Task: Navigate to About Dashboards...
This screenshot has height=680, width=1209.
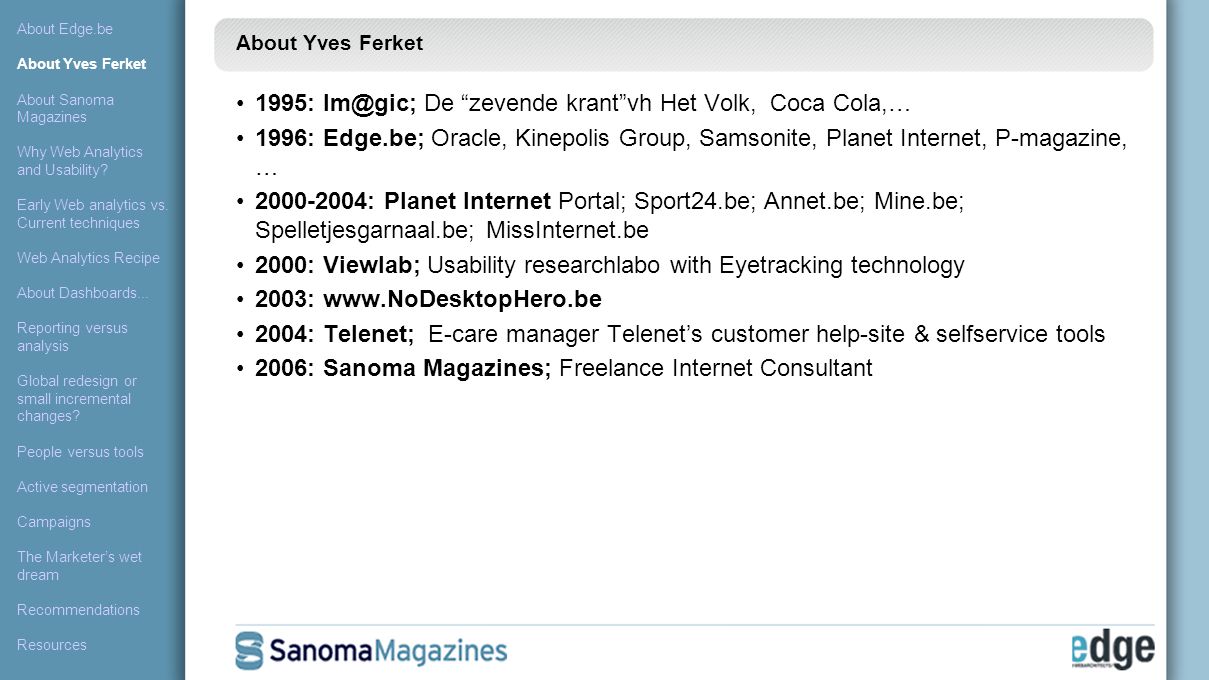Action: (x=82, y=293)
